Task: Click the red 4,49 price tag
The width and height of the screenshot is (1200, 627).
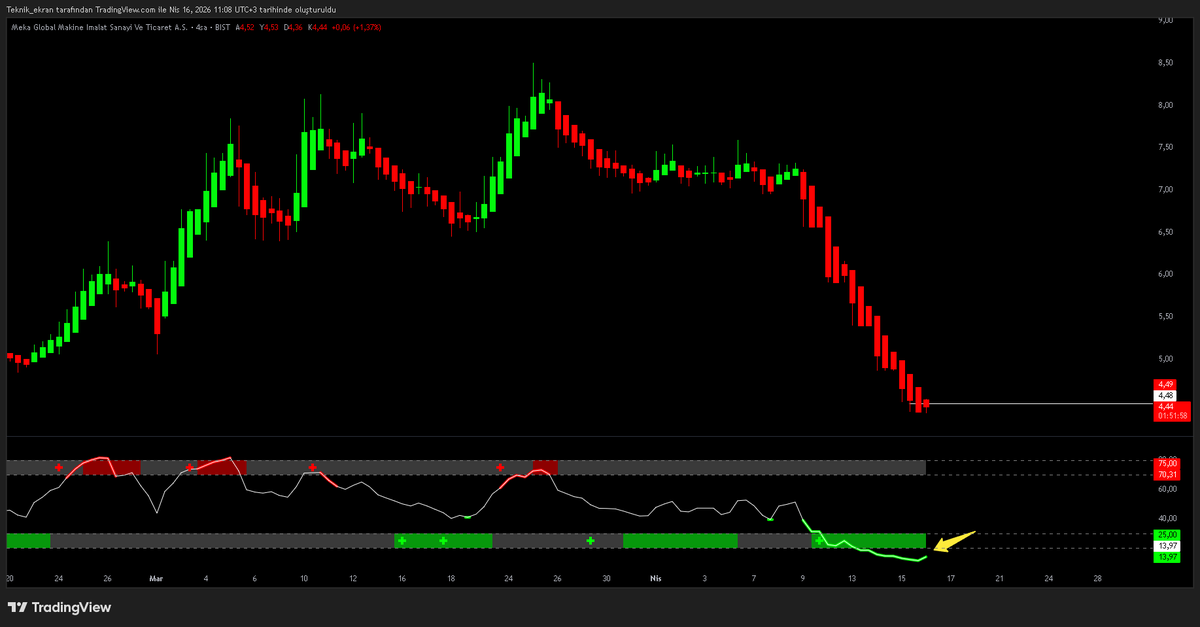Action: click(x=1166, y=384)
